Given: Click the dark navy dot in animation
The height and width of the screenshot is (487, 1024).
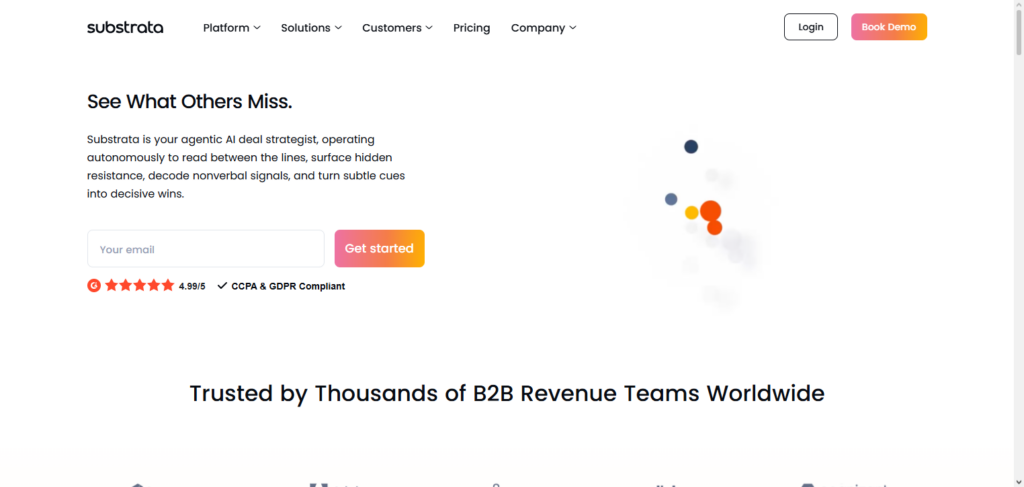Looking at the screenshot, I should point(691,147).
